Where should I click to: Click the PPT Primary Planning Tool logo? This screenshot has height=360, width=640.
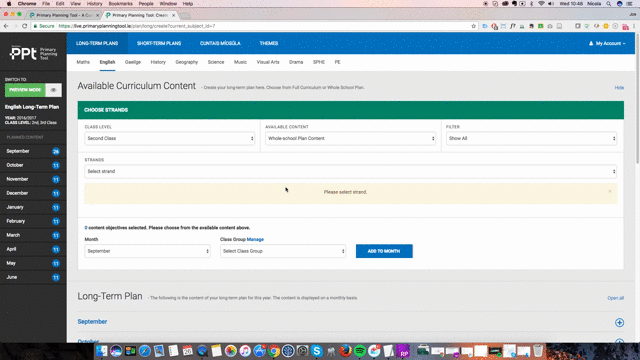(x=33, y=53)
